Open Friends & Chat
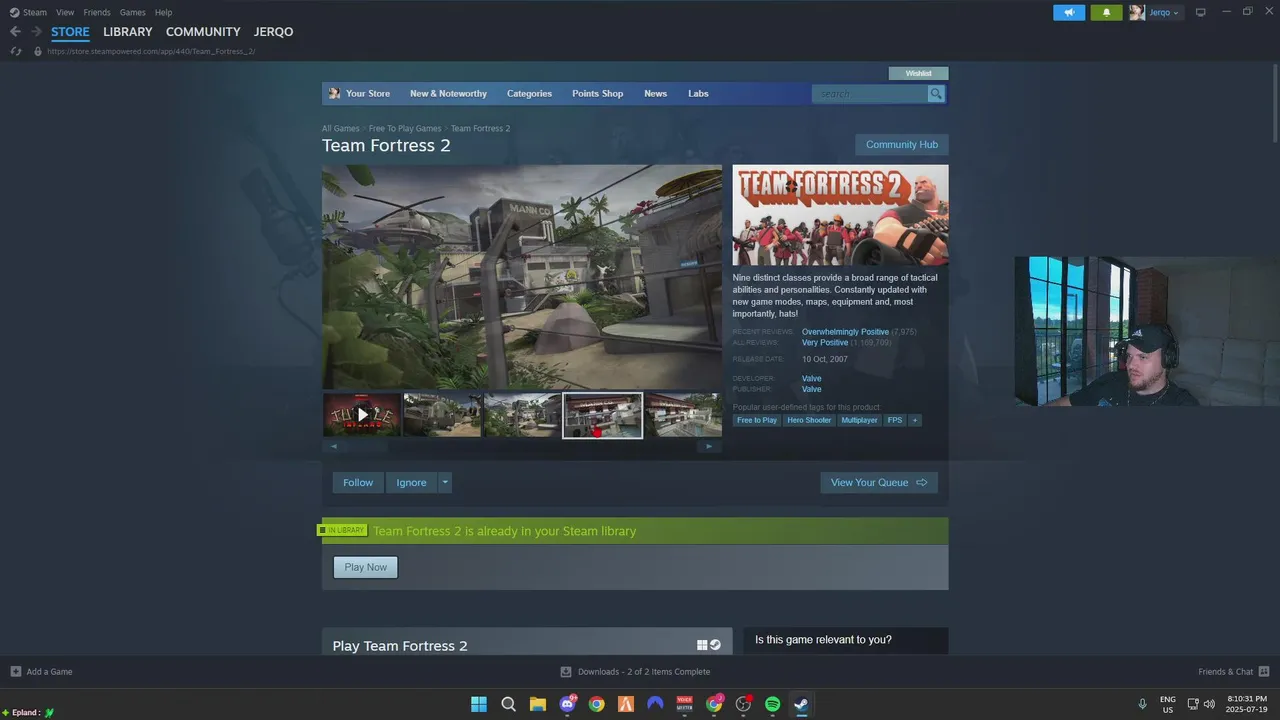This screenshot has width=1280, height=720. 1233,672
